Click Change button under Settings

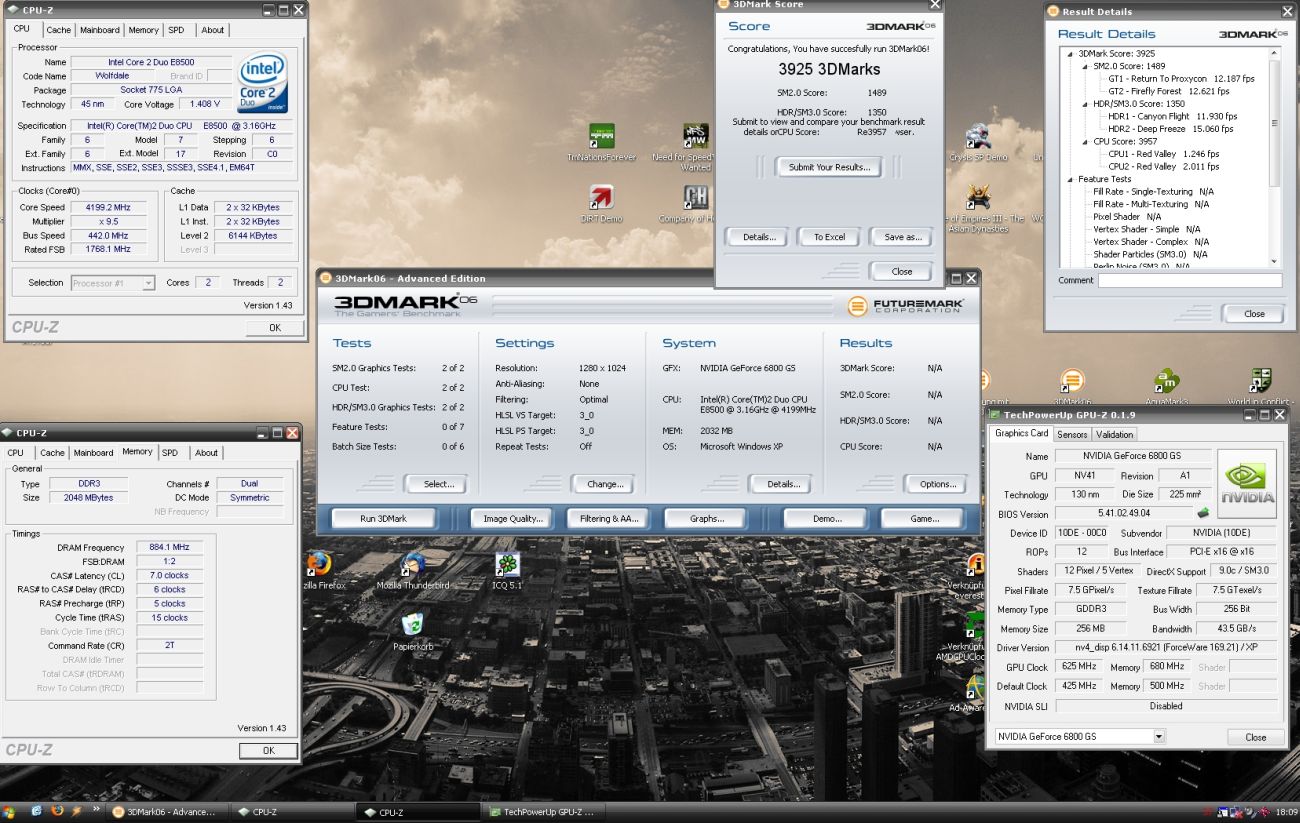(x=604, y=484)
